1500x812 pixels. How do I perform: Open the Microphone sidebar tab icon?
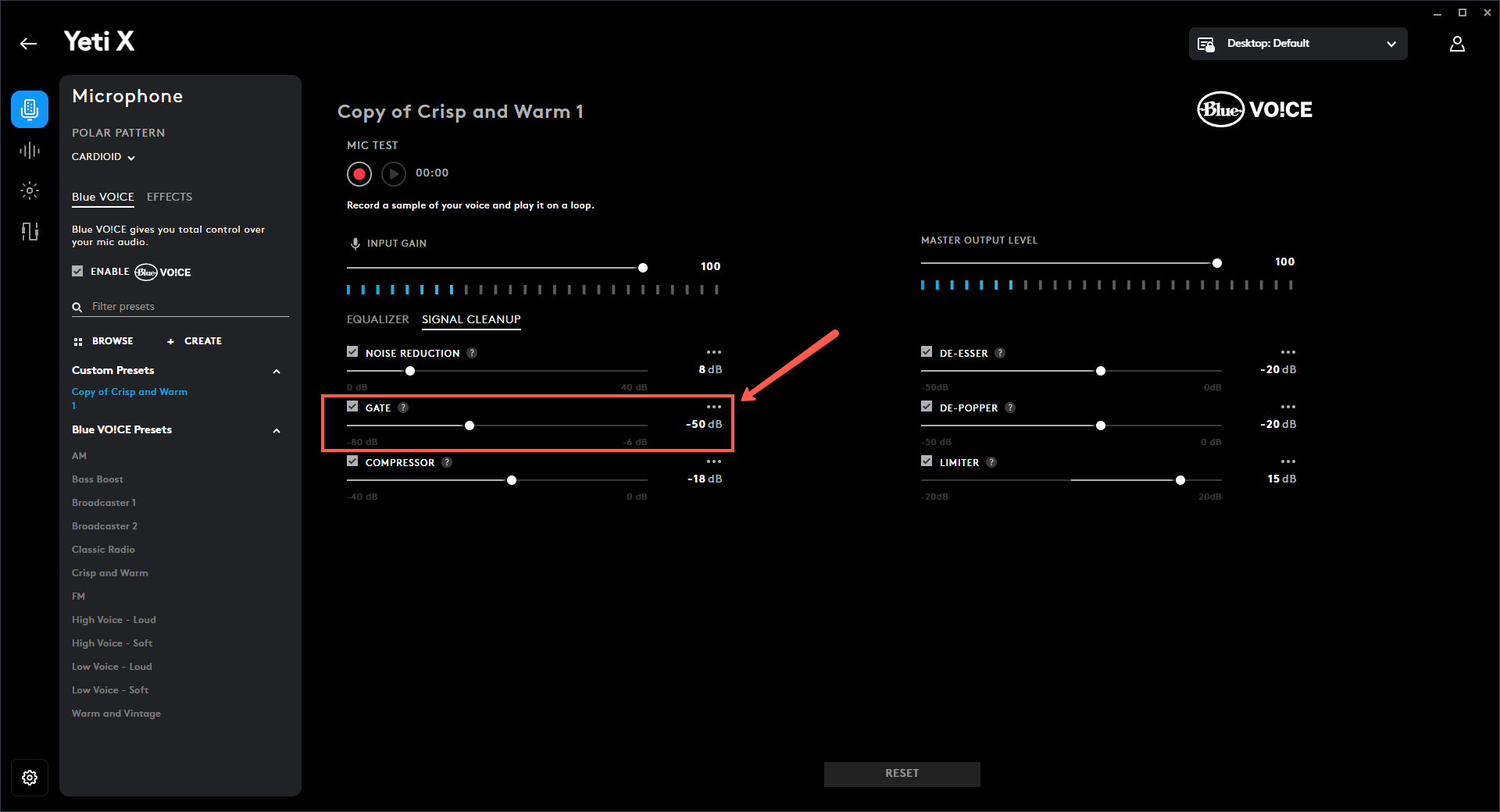click(30, 109)
